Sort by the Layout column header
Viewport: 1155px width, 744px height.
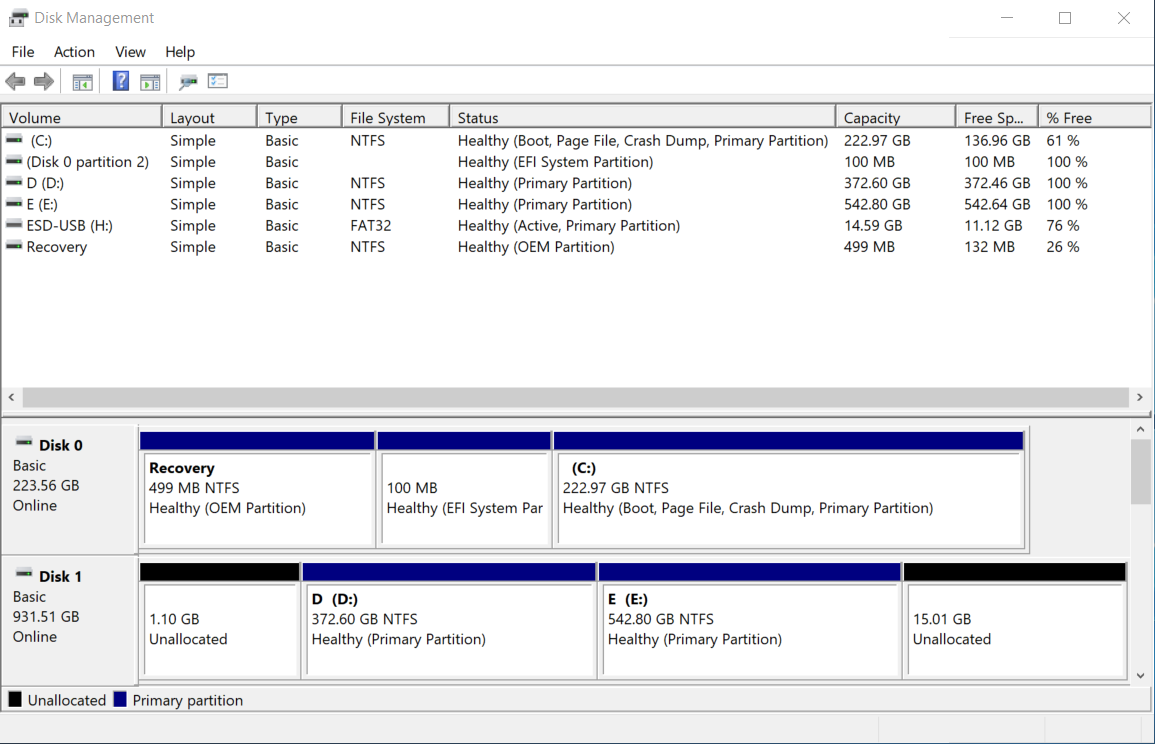209,118
